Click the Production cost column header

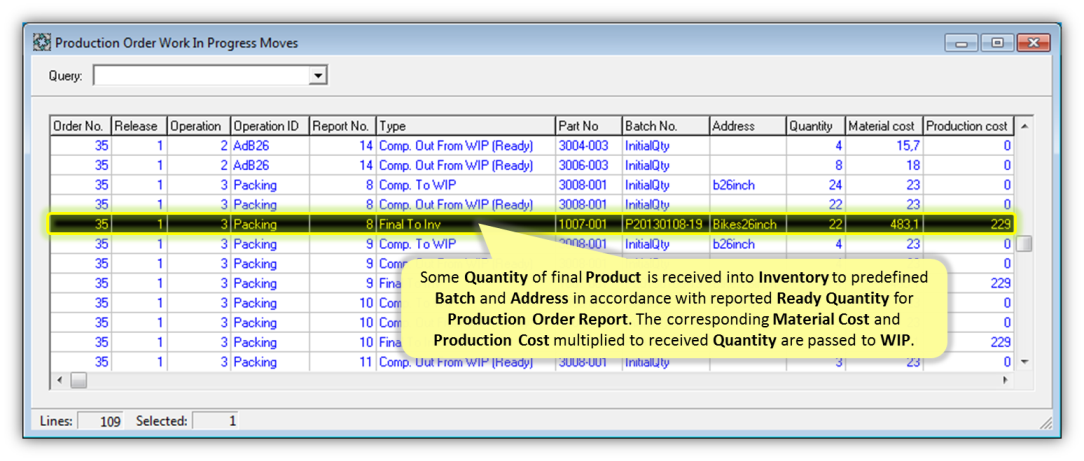tap(966, 126)
